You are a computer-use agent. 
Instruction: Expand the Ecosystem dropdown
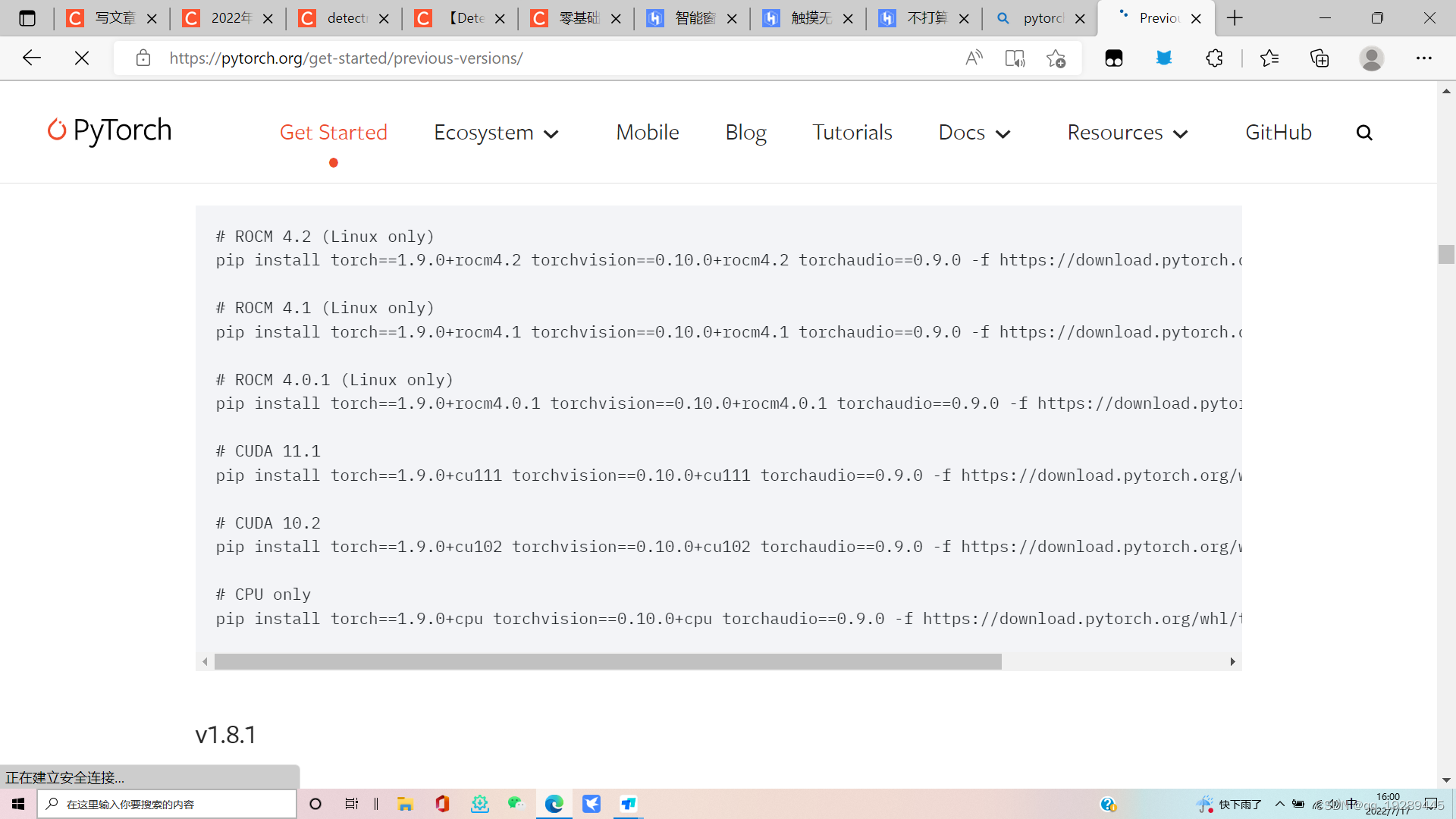click(496, 132)
